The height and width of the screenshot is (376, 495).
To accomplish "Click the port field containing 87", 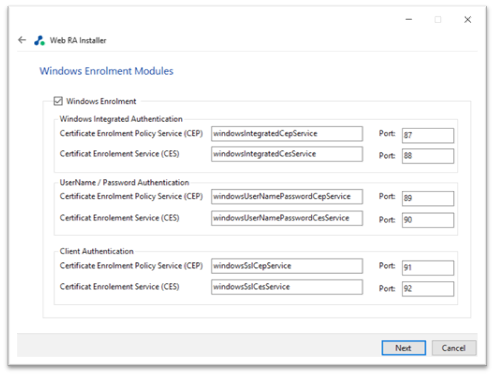I will pyautogui.click(x=428, y=135).
